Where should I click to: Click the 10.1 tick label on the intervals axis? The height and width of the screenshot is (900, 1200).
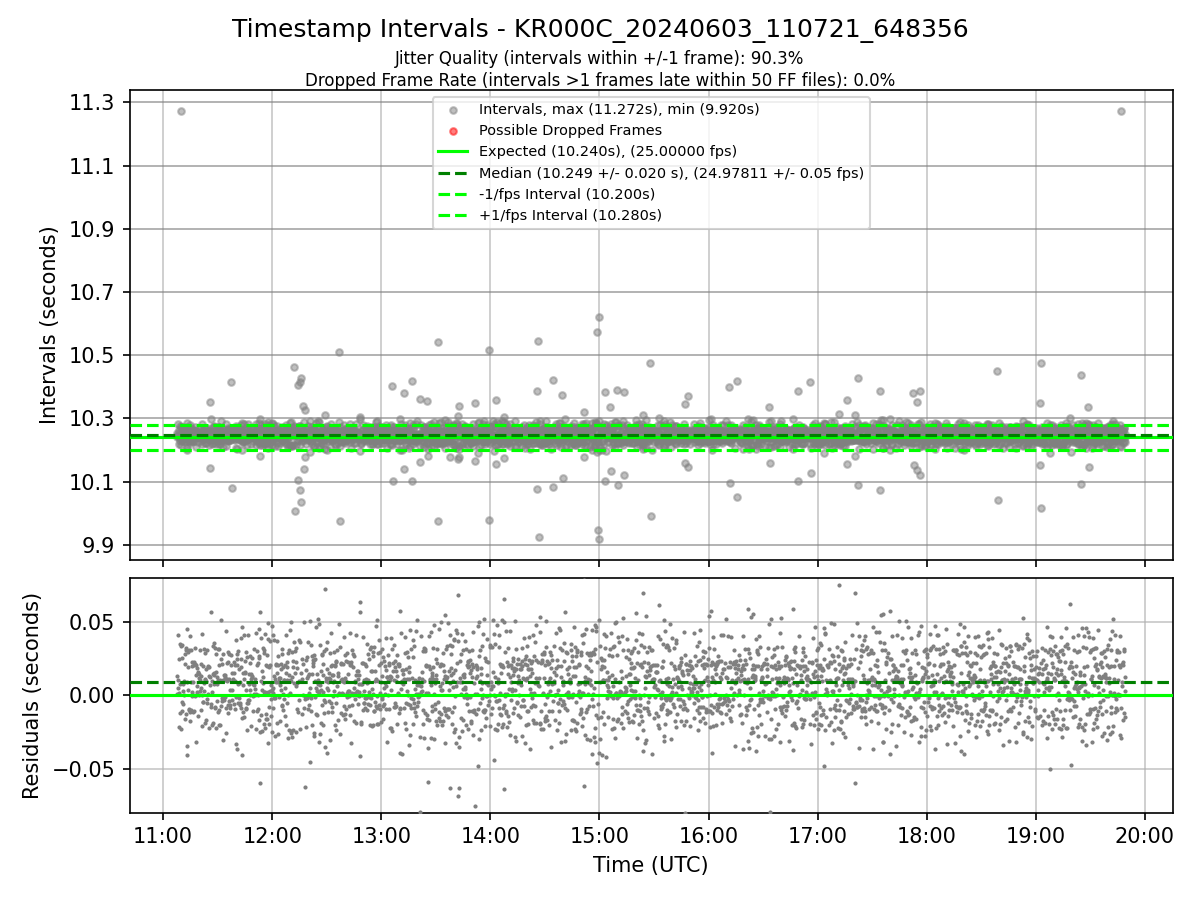[x=94, y=482]
